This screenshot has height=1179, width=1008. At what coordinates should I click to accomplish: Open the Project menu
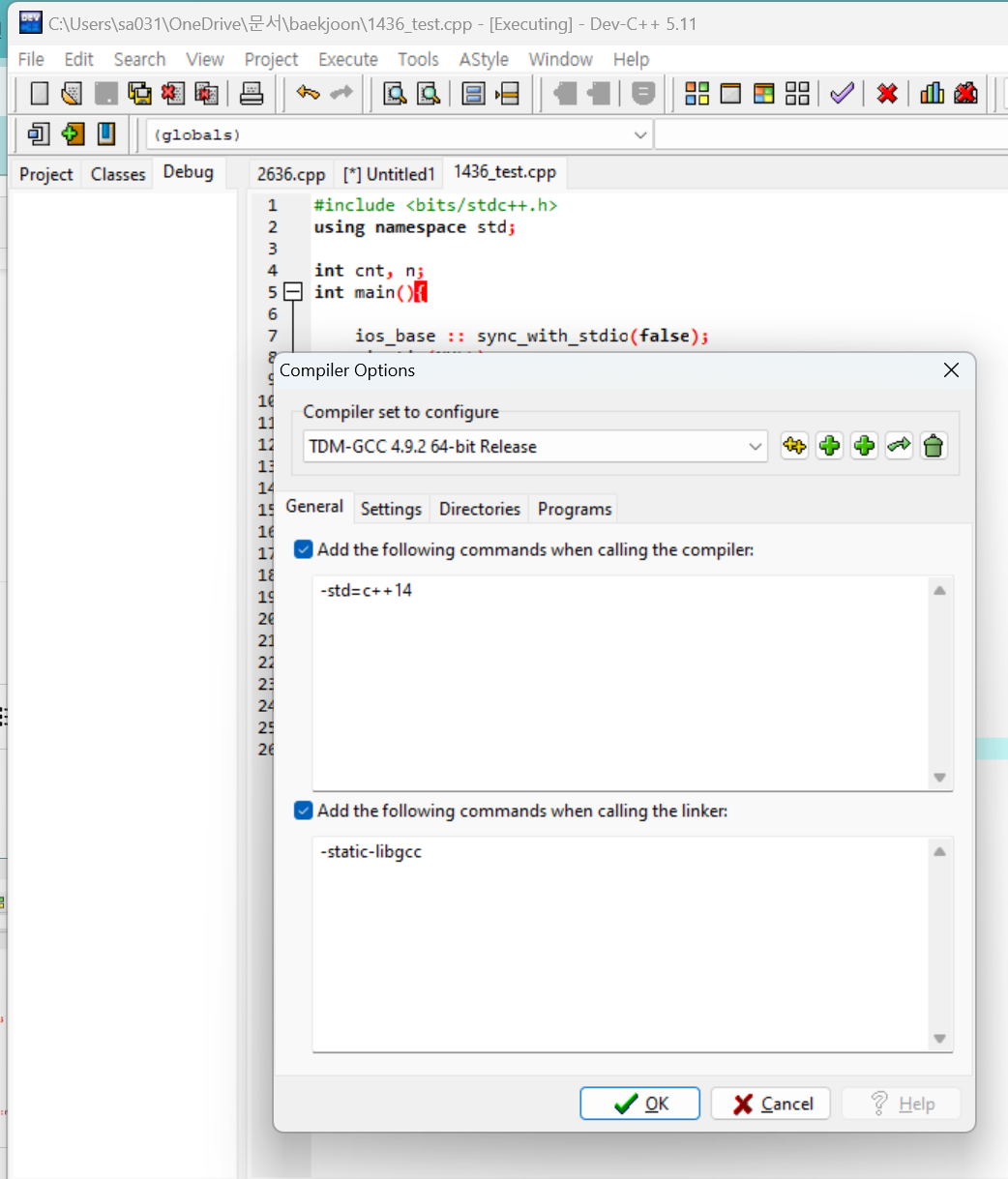point(271,59)
